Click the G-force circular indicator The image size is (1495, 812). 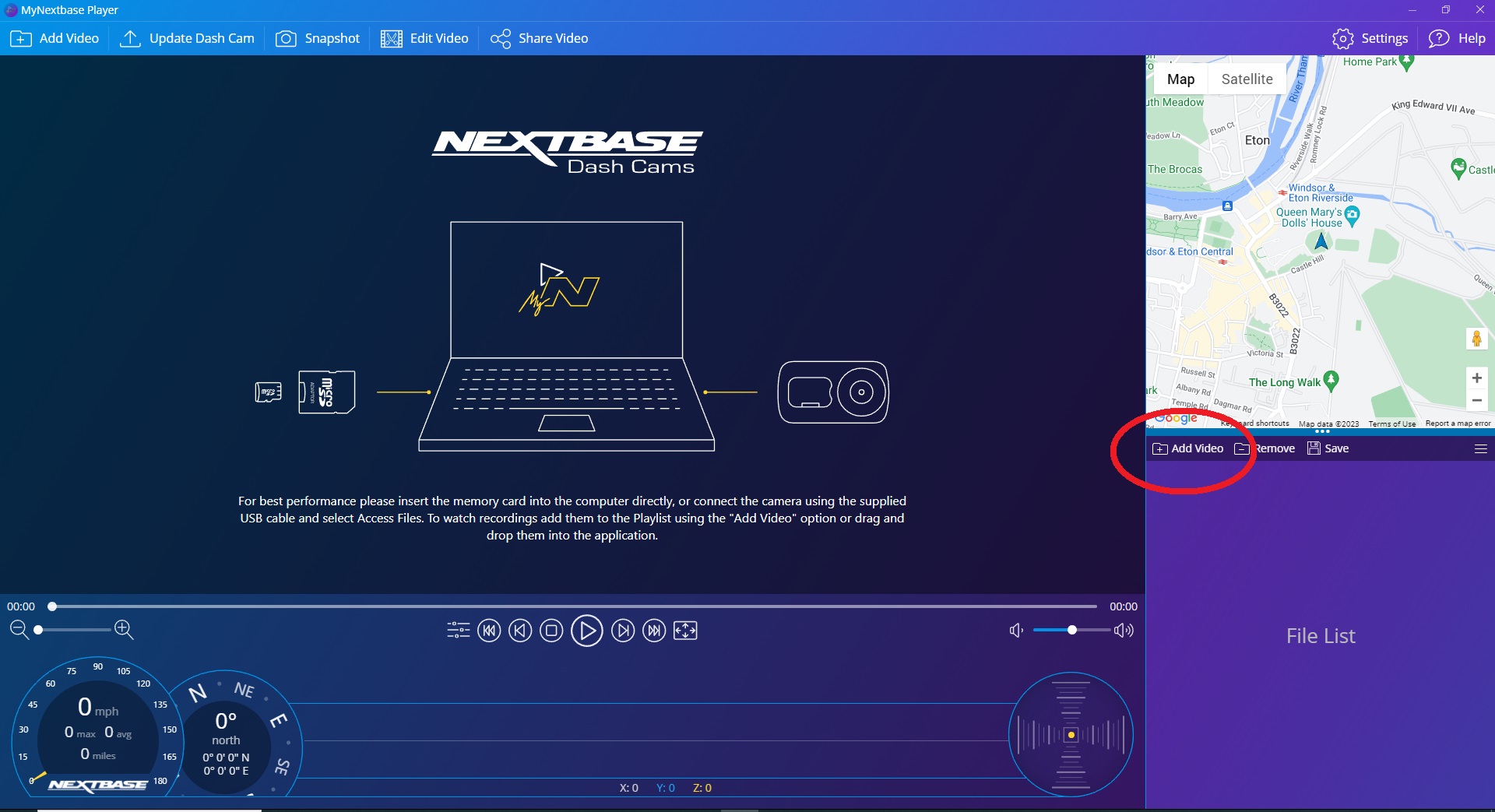click(1071, 734)
